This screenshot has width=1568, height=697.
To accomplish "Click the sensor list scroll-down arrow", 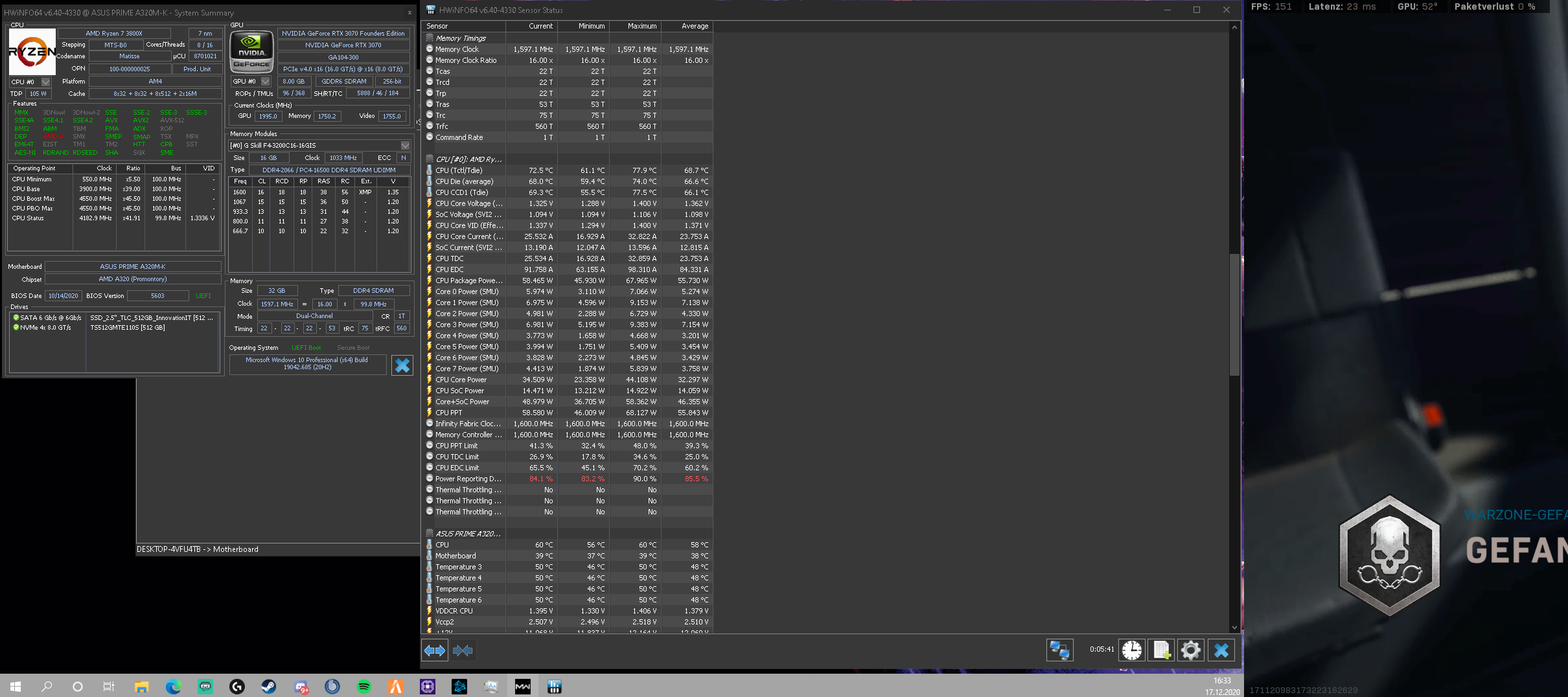I will pyautogui.click(x=1234, y=628).
